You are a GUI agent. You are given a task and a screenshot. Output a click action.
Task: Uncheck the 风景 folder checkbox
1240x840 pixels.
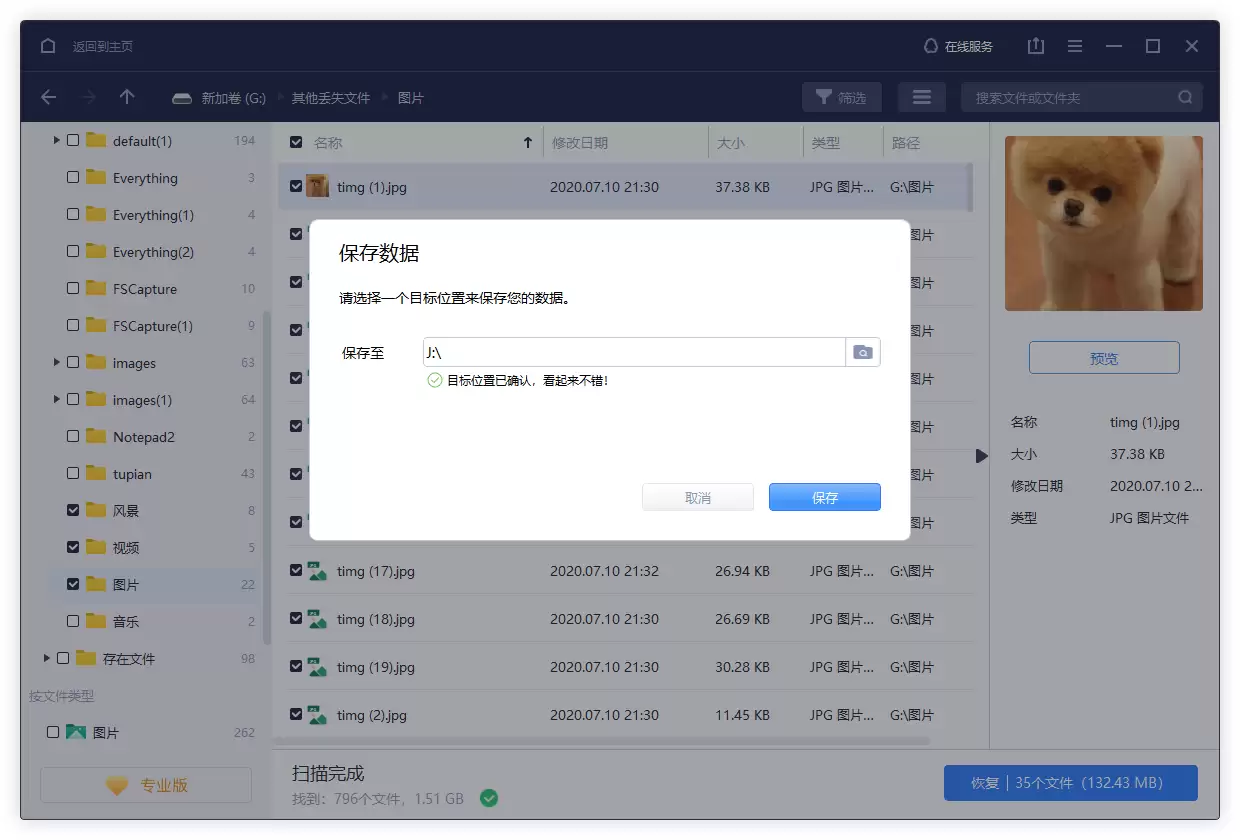tap(73, 510)
